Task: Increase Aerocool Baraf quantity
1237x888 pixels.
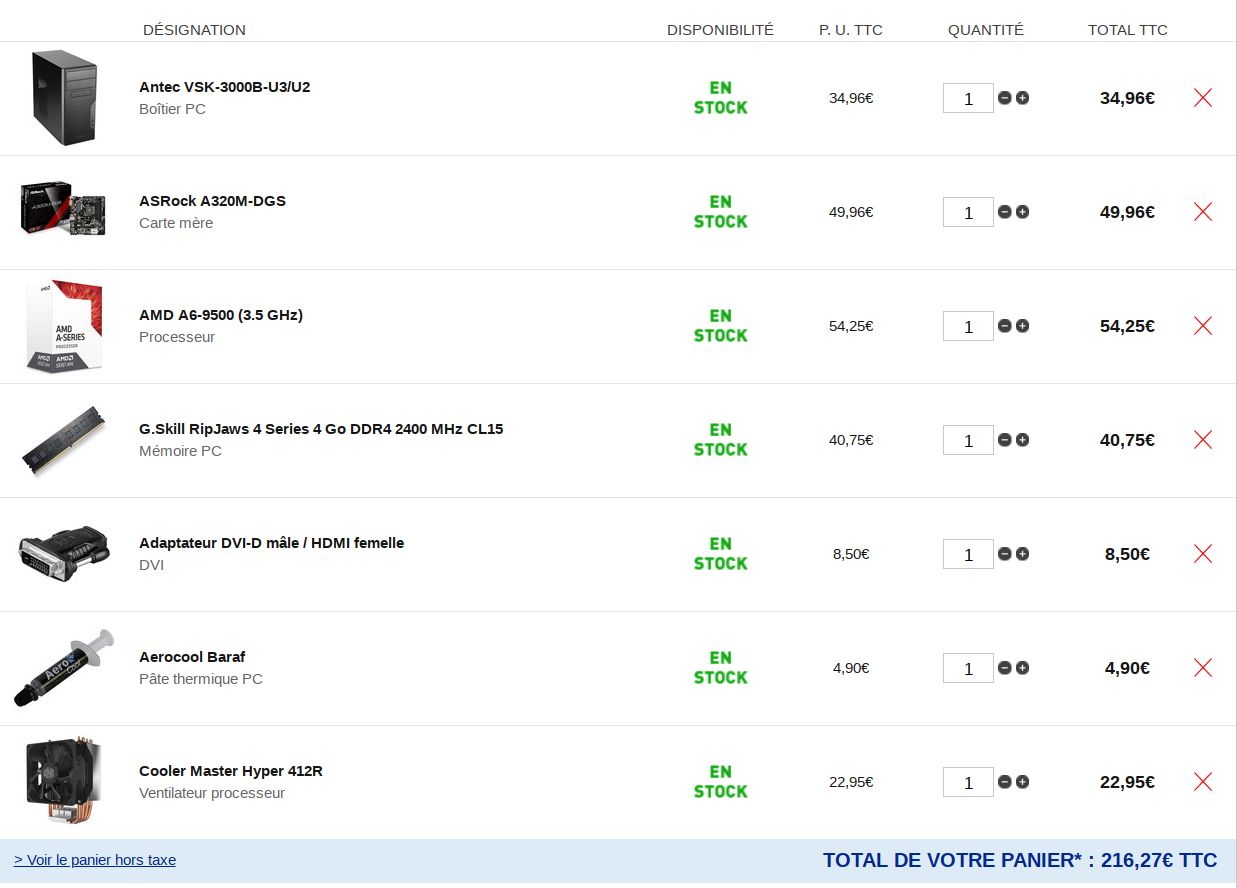Action: (x=1022, y=668)
